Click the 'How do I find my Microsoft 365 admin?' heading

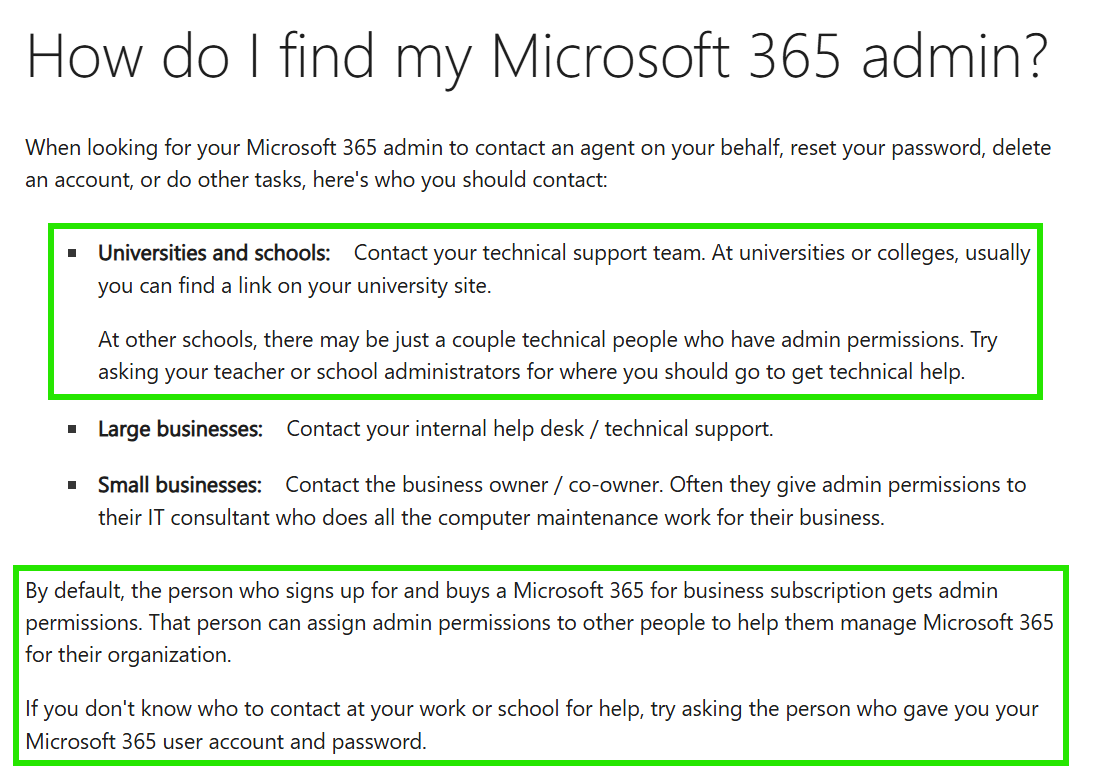point(537,57)
